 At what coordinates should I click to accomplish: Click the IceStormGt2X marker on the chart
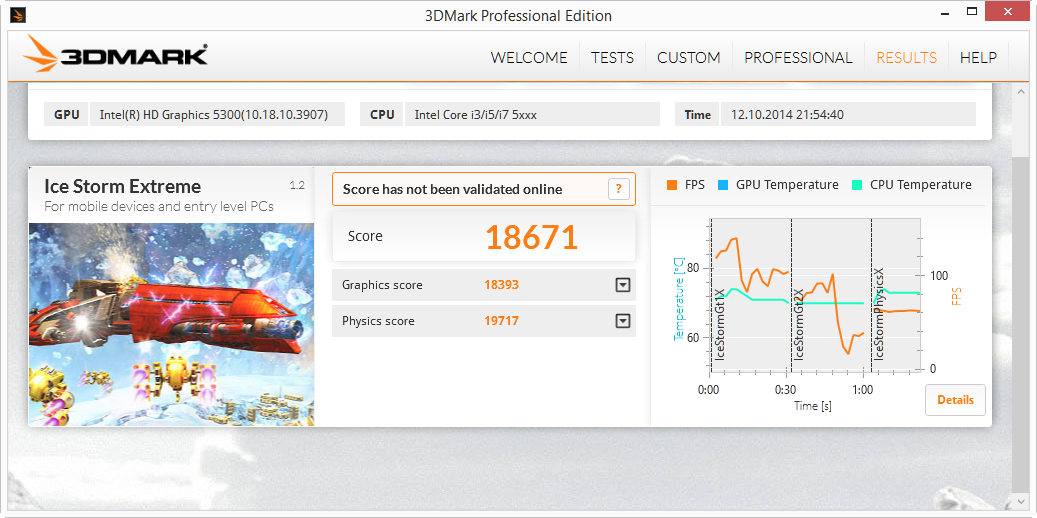(x=799, y=324)
